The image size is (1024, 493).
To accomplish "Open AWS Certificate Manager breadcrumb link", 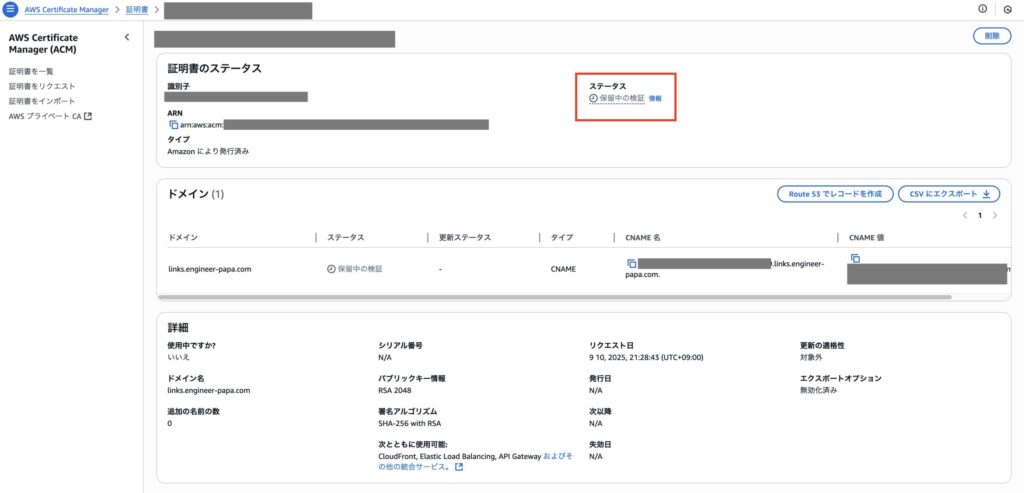I will 67,10.
